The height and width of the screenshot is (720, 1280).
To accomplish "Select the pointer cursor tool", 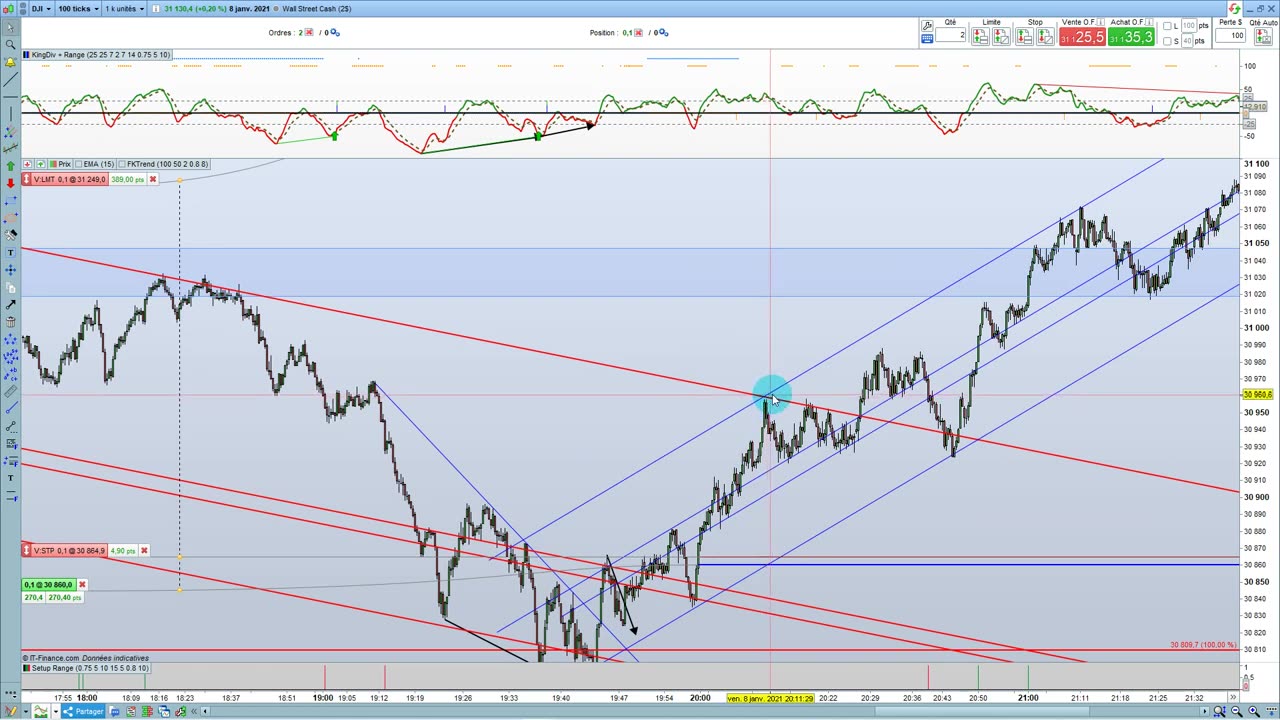I will [x=10, y=28].
